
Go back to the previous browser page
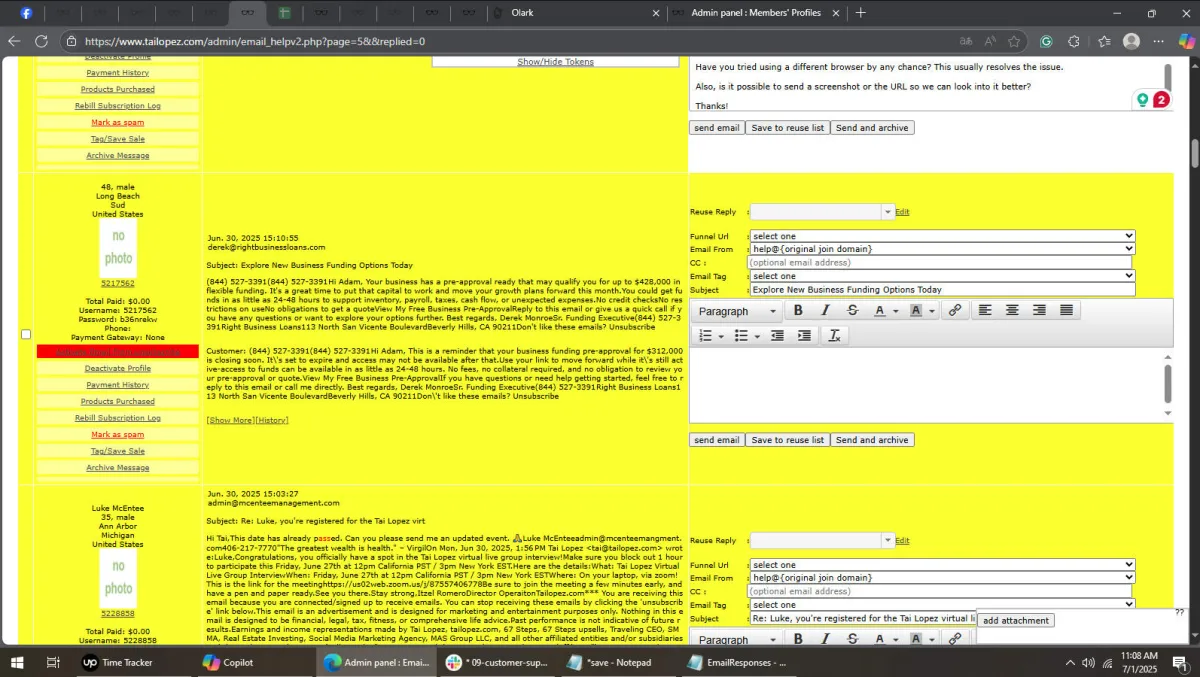[14, 41]
